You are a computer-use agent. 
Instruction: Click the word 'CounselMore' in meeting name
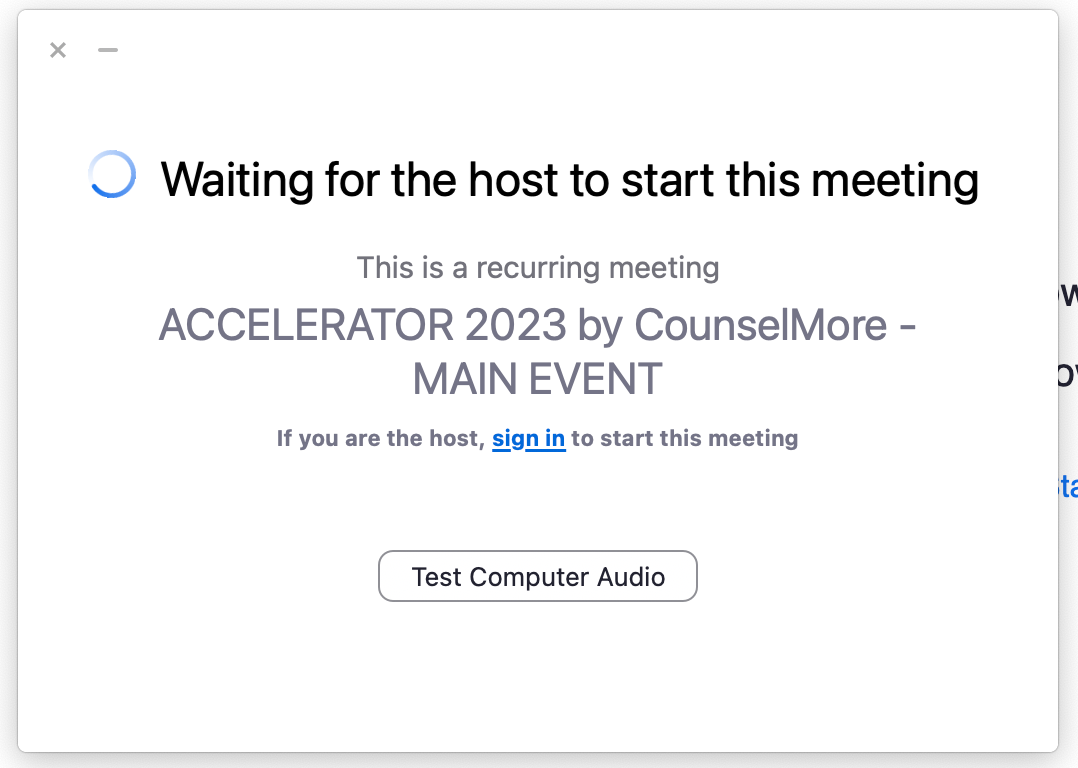(x=760, y=325)
